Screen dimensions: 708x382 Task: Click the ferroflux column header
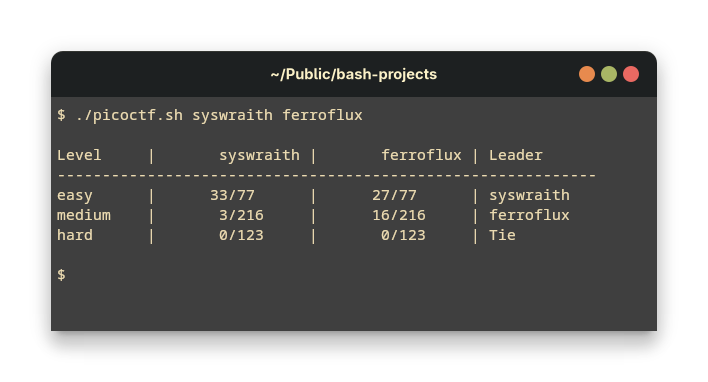(x=421, y=155)
